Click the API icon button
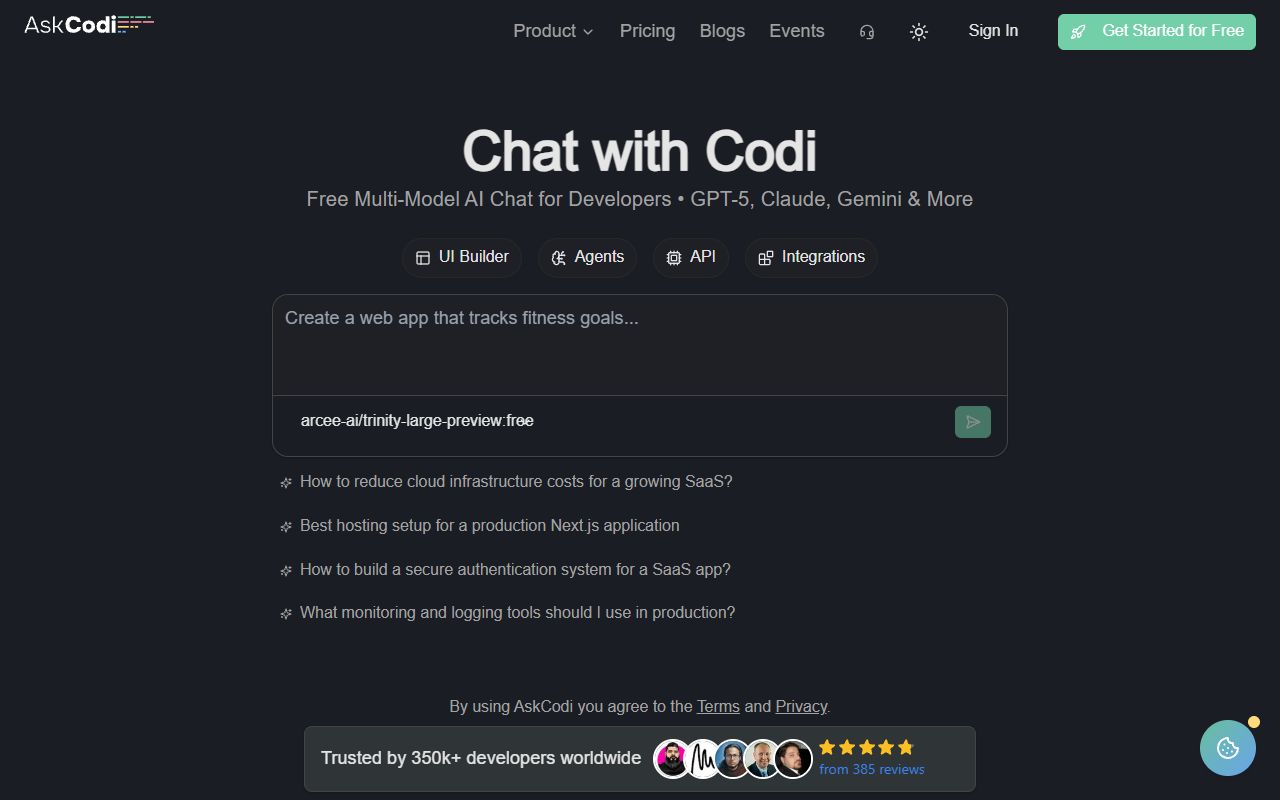 (672, 257)
